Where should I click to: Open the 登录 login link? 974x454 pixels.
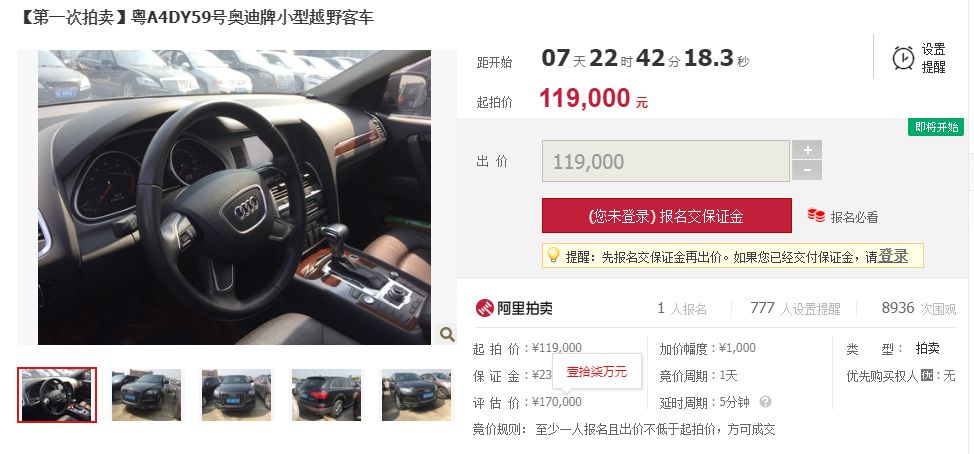[893, 256]
